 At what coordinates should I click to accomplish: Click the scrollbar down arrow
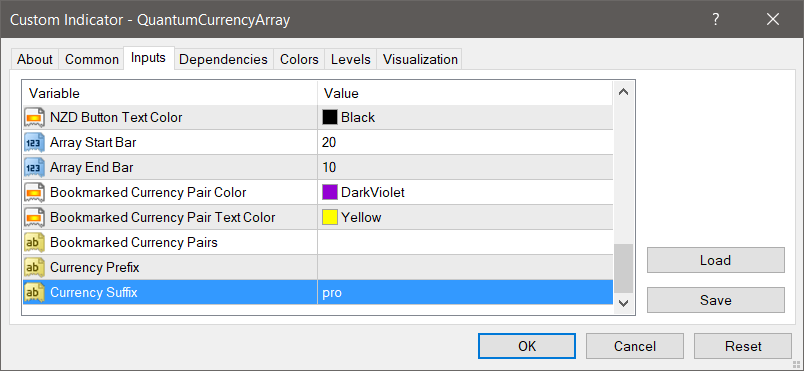624,303
